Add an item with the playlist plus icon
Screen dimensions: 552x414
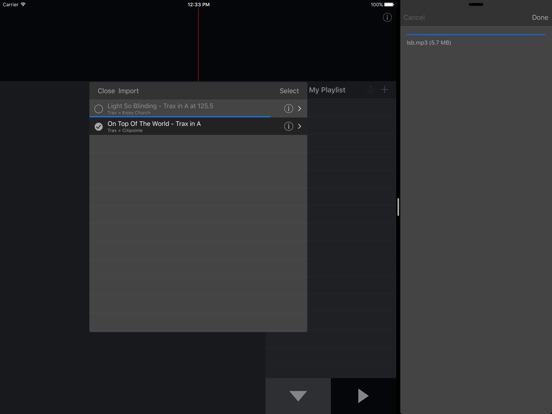tap(384, 89)
